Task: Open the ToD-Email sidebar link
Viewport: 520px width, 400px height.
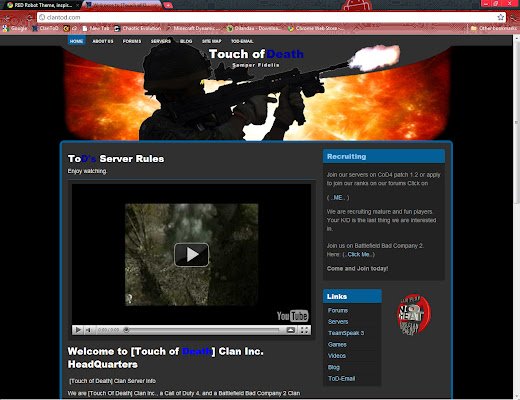Action: pyautogui.click(x=342, y=378)
